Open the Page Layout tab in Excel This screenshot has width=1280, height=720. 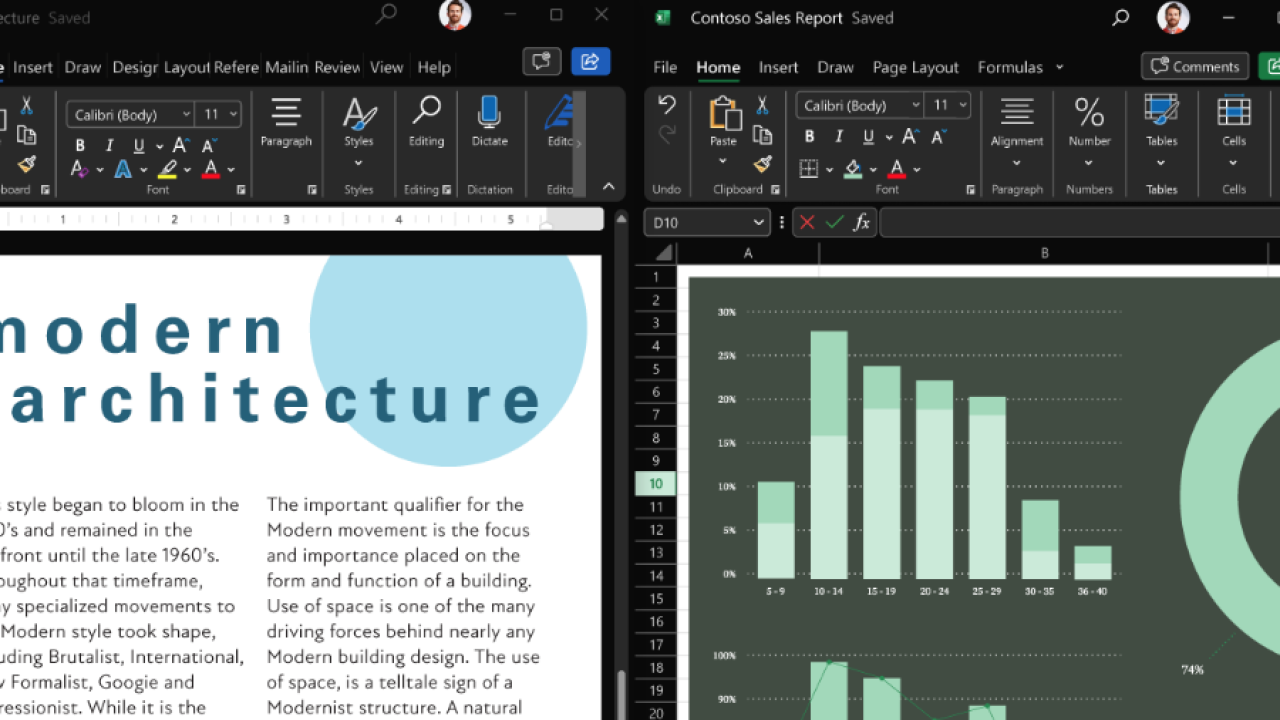coord(915,67)
